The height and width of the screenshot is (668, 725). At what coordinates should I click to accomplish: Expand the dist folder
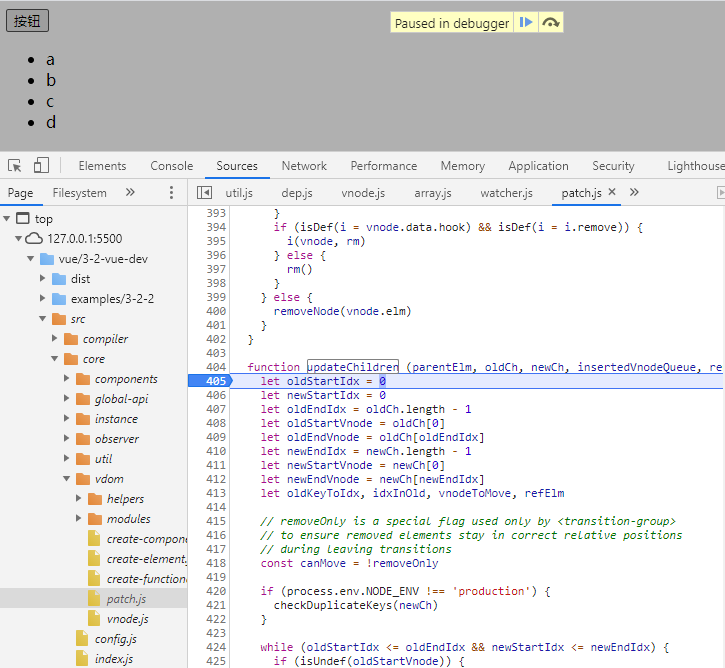click(43, 279)
